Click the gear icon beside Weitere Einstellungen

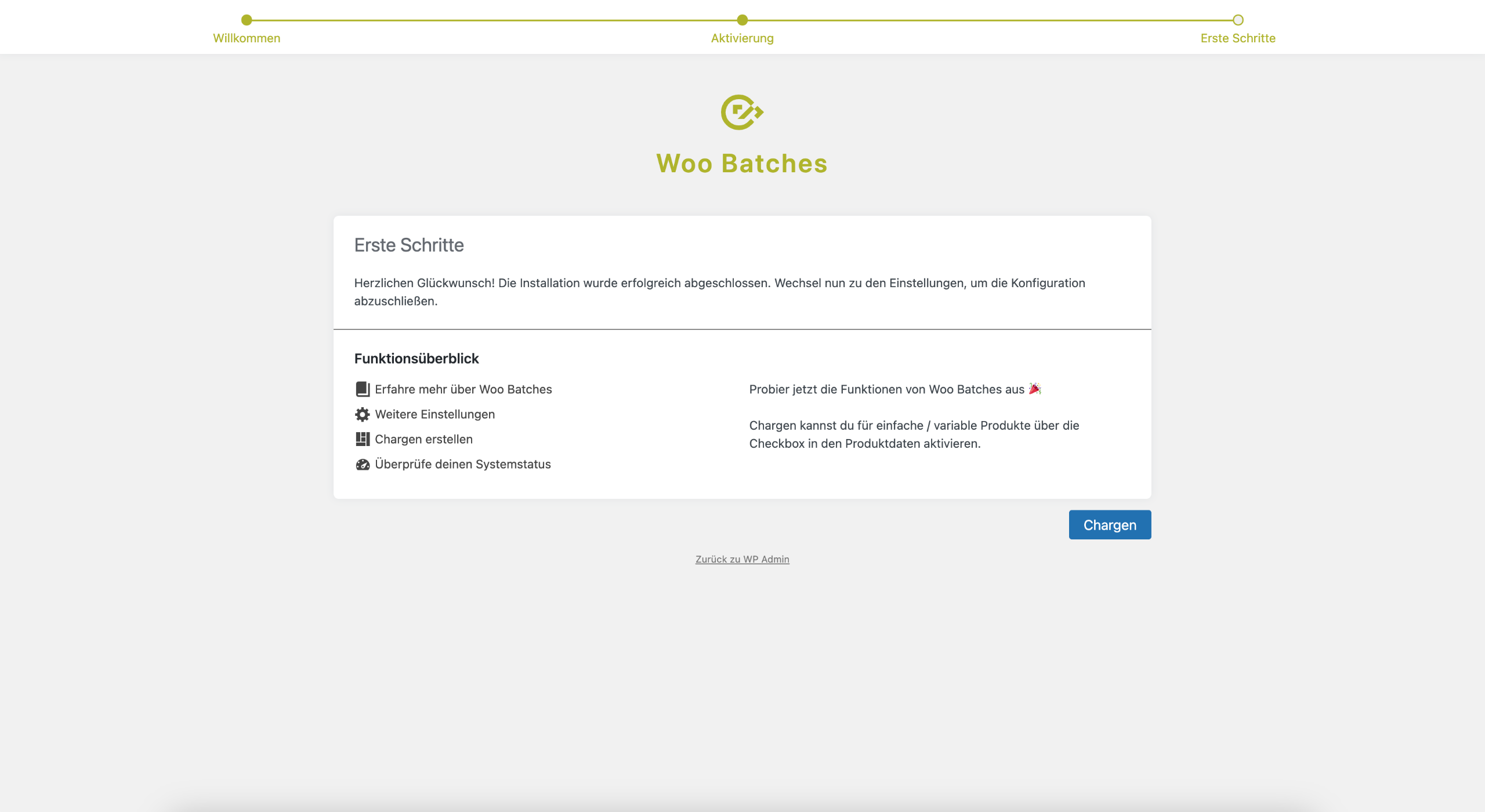click(x=363, y=414)
